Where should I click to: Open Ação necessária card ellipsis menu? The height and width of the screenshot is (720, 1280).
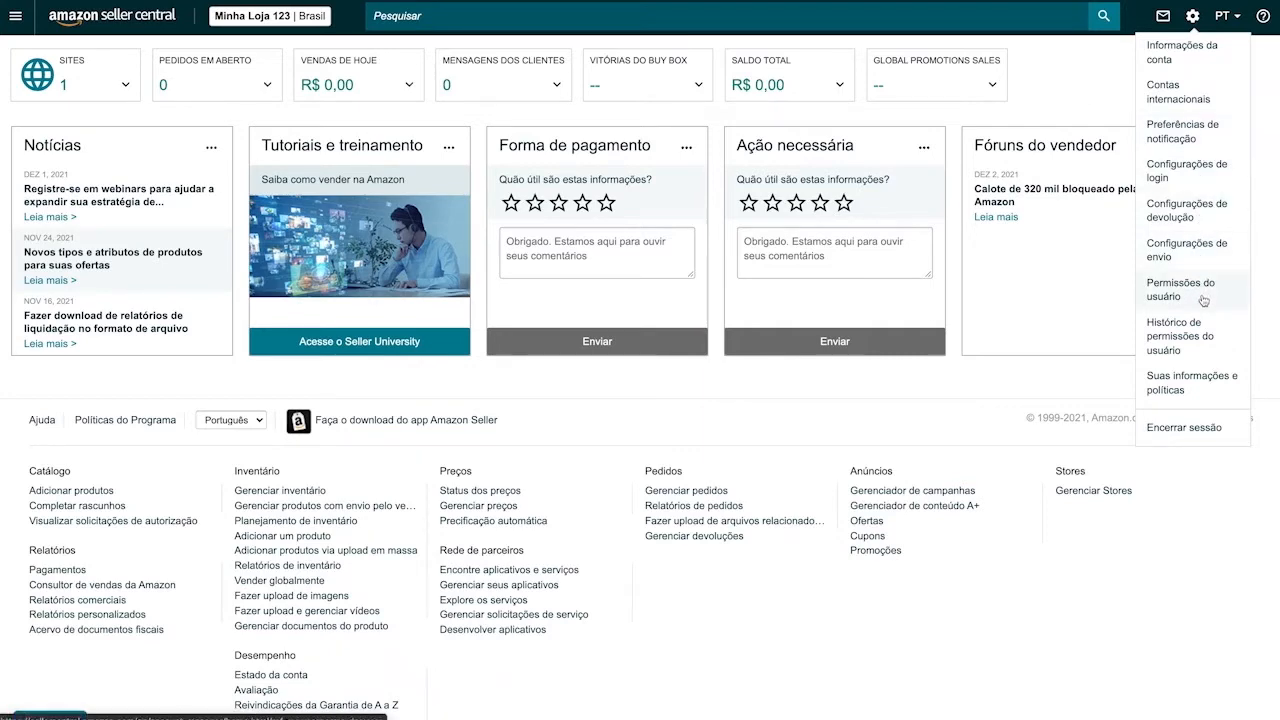[x=924, y=147]
